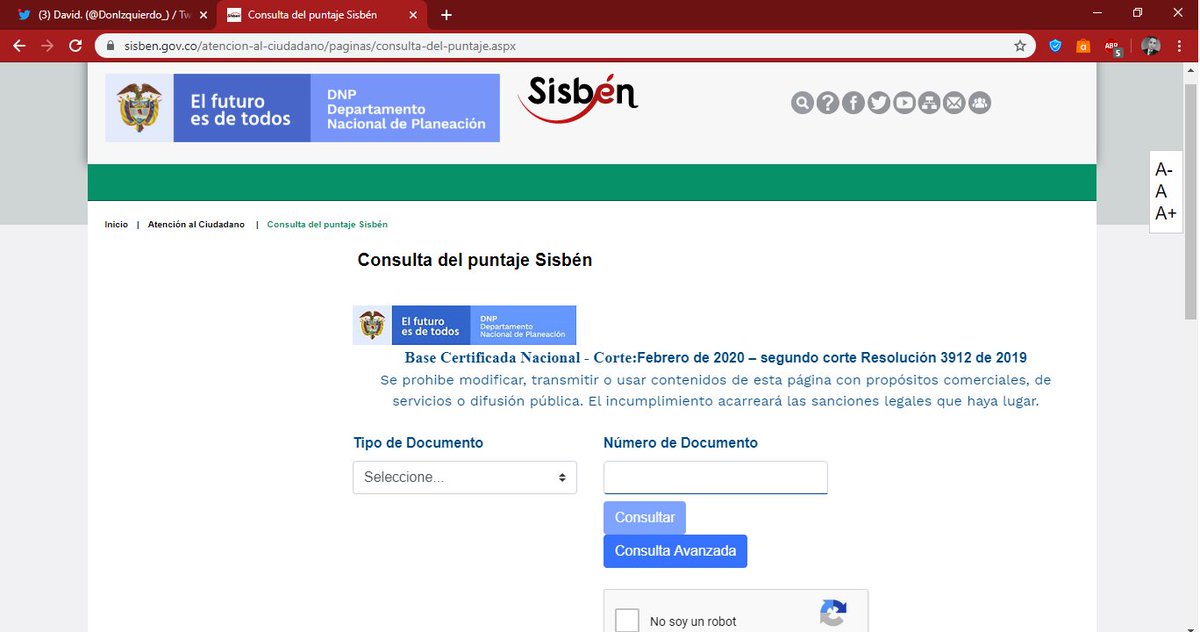Click the Consultar button
Image resolution: width=1200 pixels, height=632 pixels.
645,517
